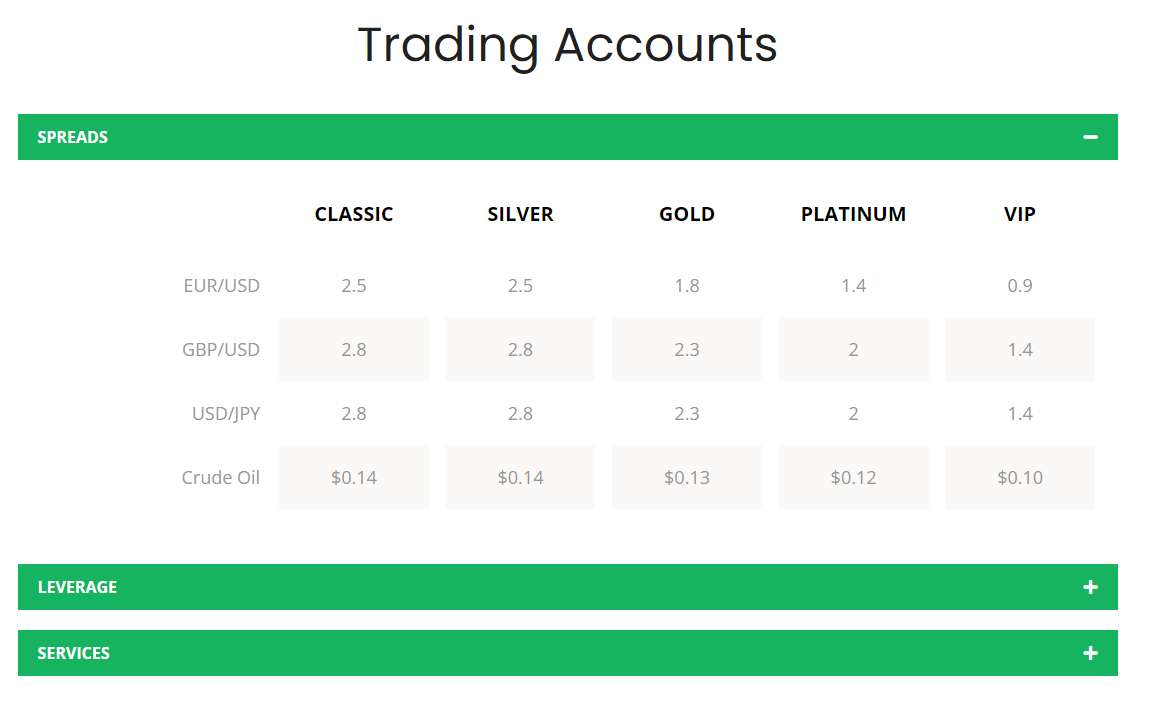Select the Gold account column header
The width and height of the screenshot is (1158, 701).
[x=687, y=214]
